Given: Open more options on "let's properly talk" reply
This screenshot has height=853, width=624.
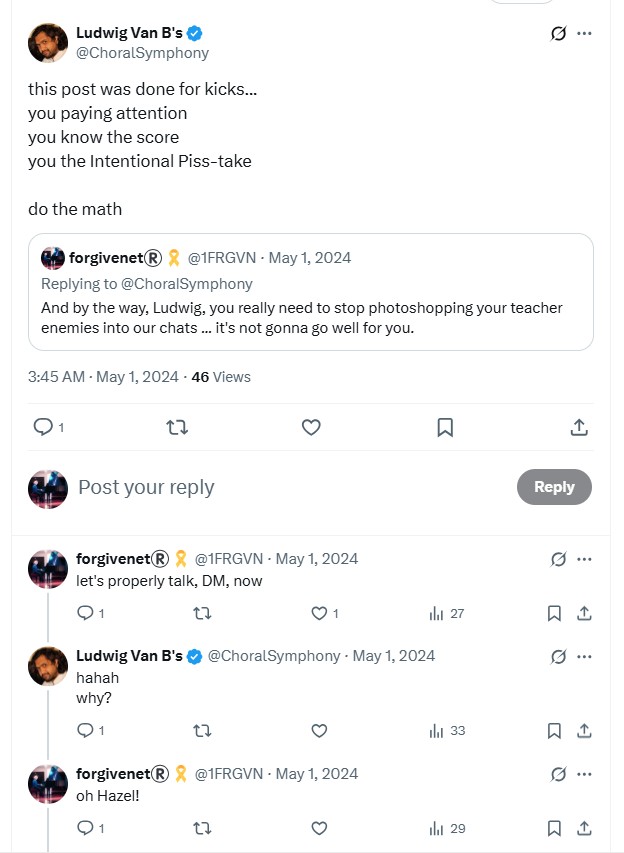Looking at the screenshot, I should (x=584, y=559).
